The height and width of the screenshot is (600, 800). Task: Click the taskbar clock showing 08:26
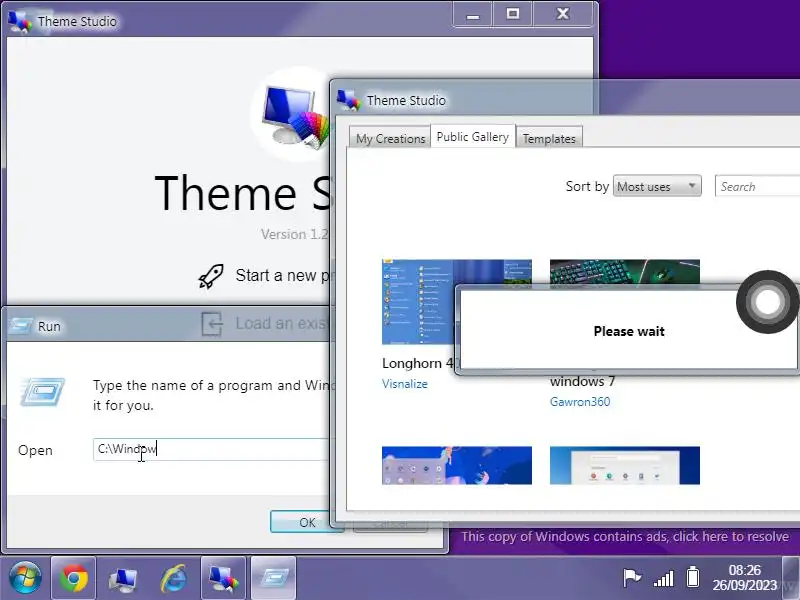coord(744,570)
